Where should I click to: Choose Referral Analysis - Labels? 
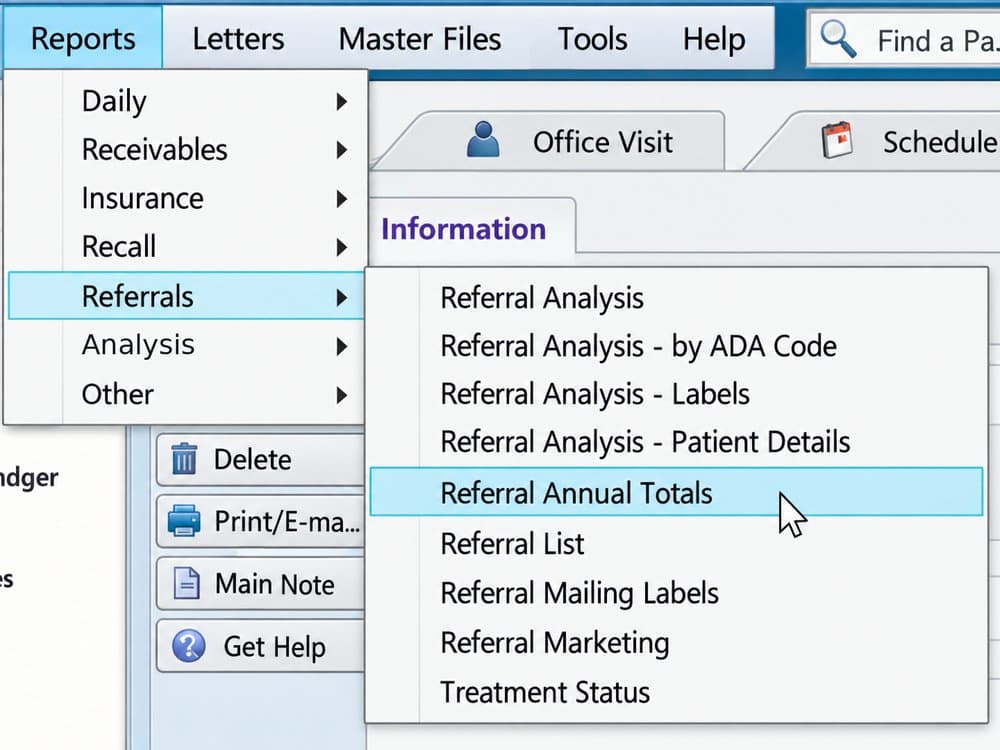[x=676, y=394]
